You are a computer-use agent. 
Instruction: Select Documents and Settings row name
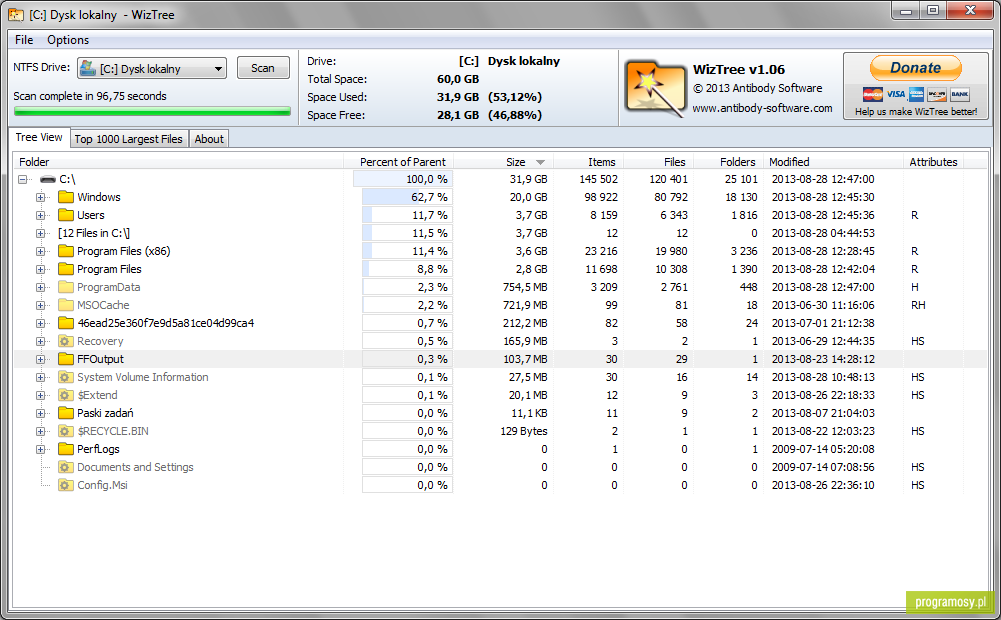(x=135, y=467)
